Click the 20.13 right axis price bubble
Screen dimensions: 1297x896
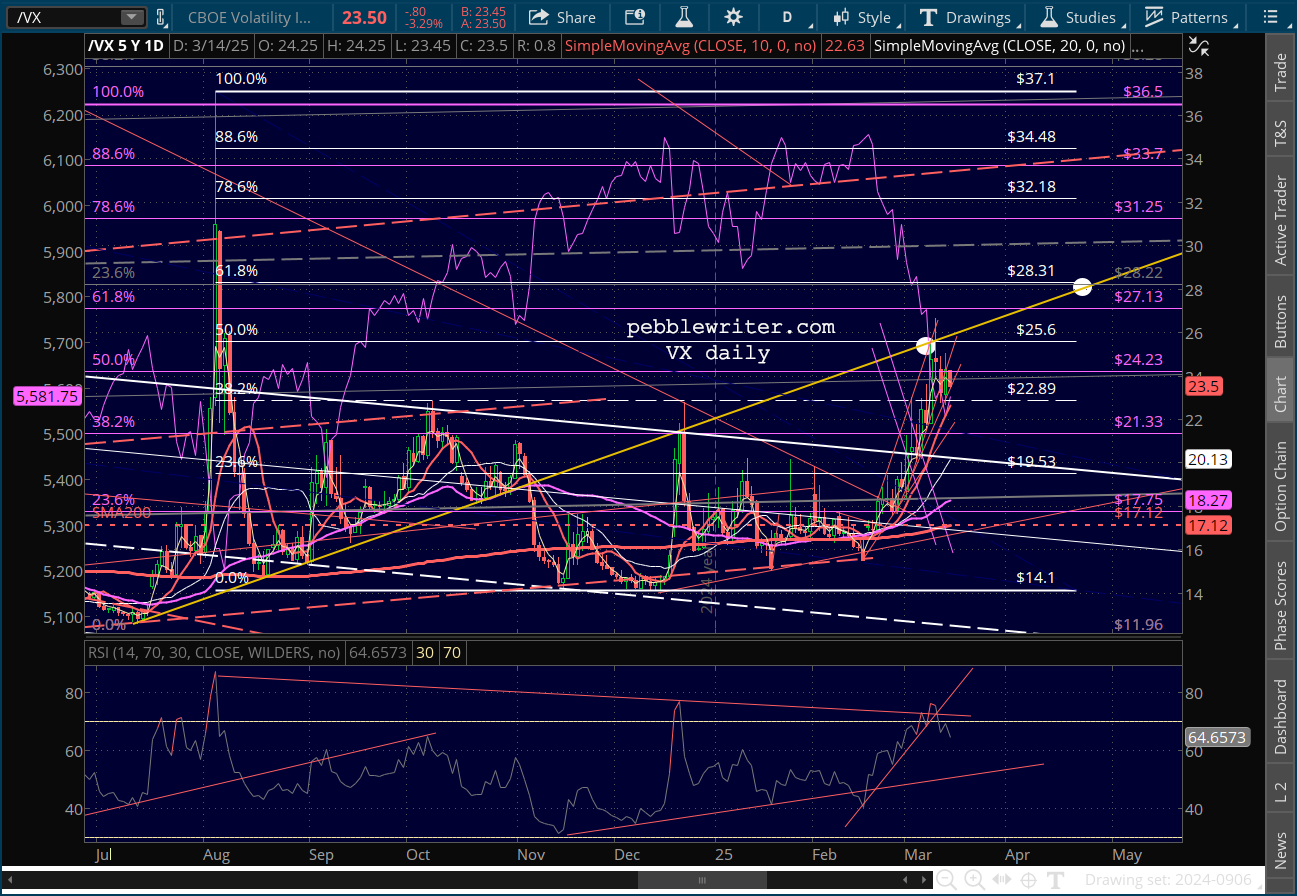(1210, 460)
